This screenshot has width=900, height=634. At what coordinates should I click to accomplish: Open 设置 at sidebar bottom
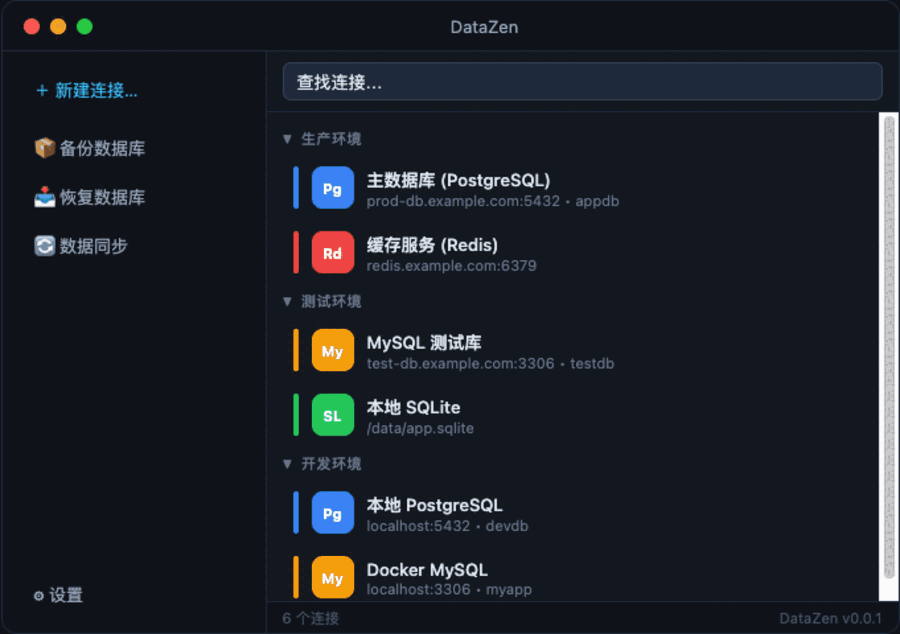[x=58, y=596]
